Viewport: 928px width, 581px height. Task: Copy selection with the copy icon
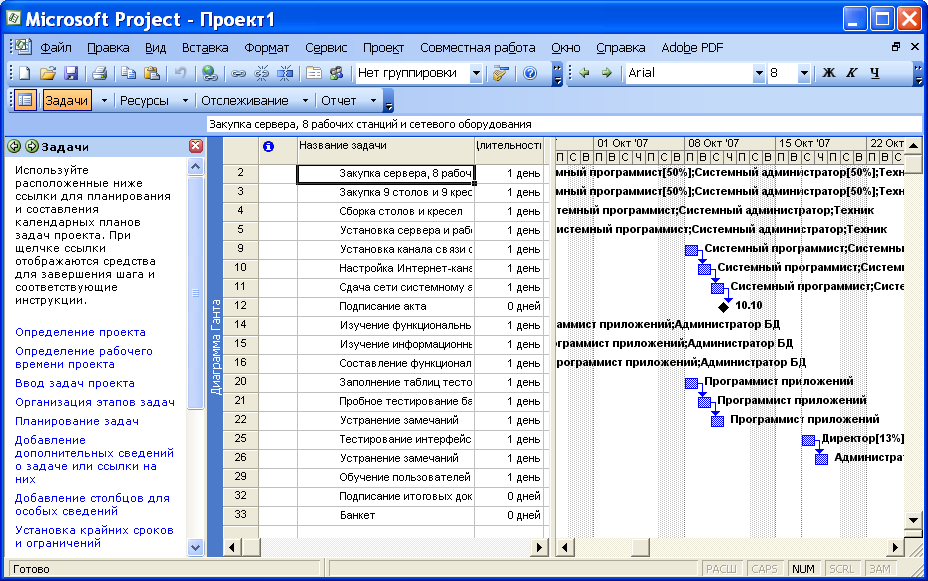(128, 73)
